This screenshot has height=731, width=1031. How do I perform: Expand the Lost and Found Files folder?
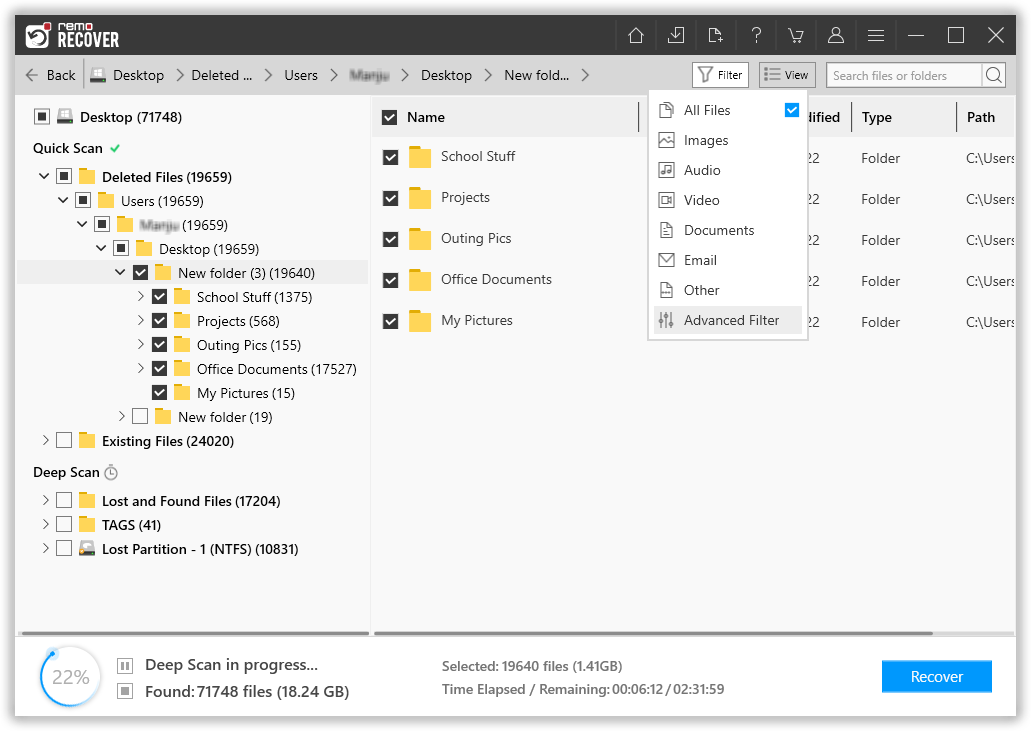pyautogui.click(x=45, y=500)
